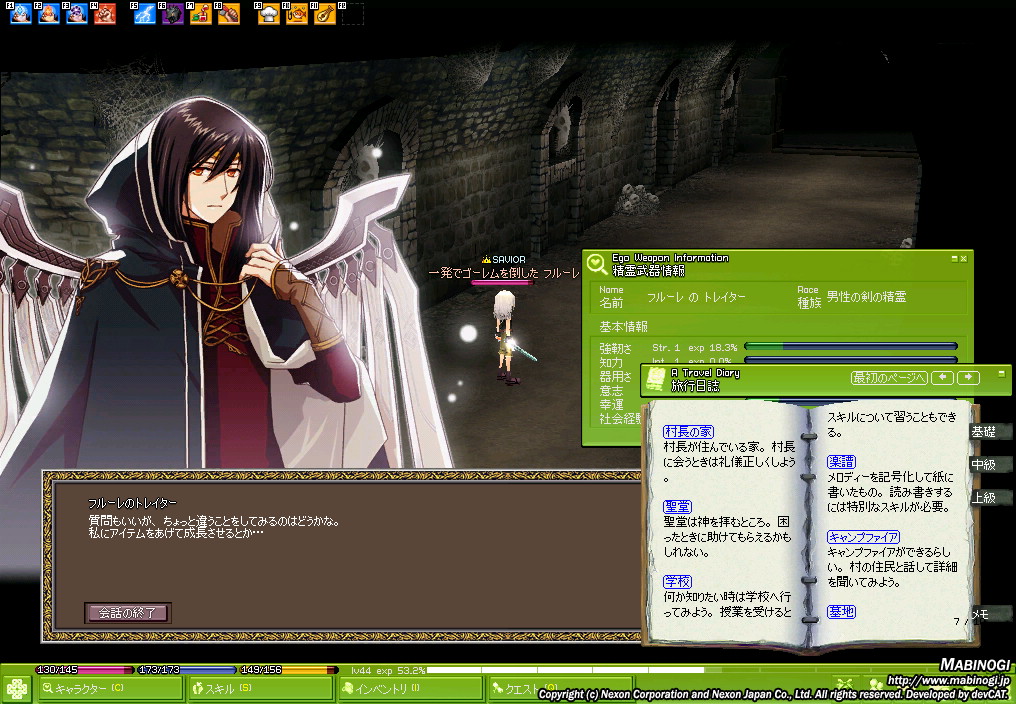The image size is (1016, 704).
Task: Click the empty F12 hotkey slot
Action: tap(352, 14)
